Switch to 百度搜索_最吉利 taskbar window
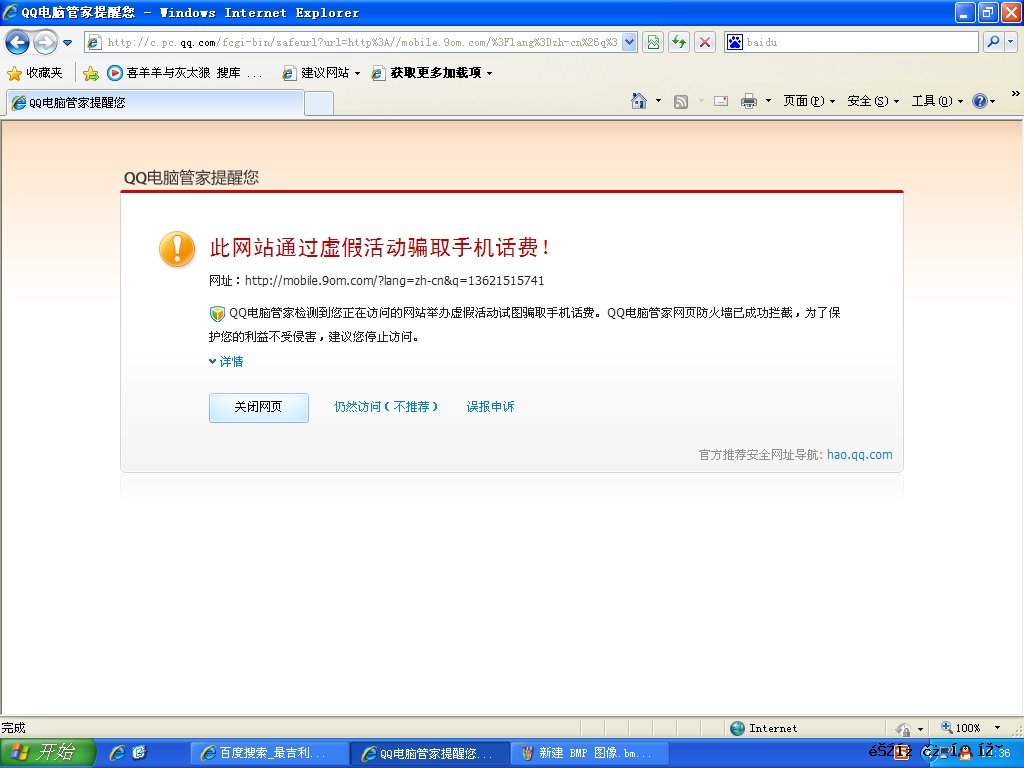Viewport: 1024px width, 768px height. pyautogui.click(x=269, y=753)
